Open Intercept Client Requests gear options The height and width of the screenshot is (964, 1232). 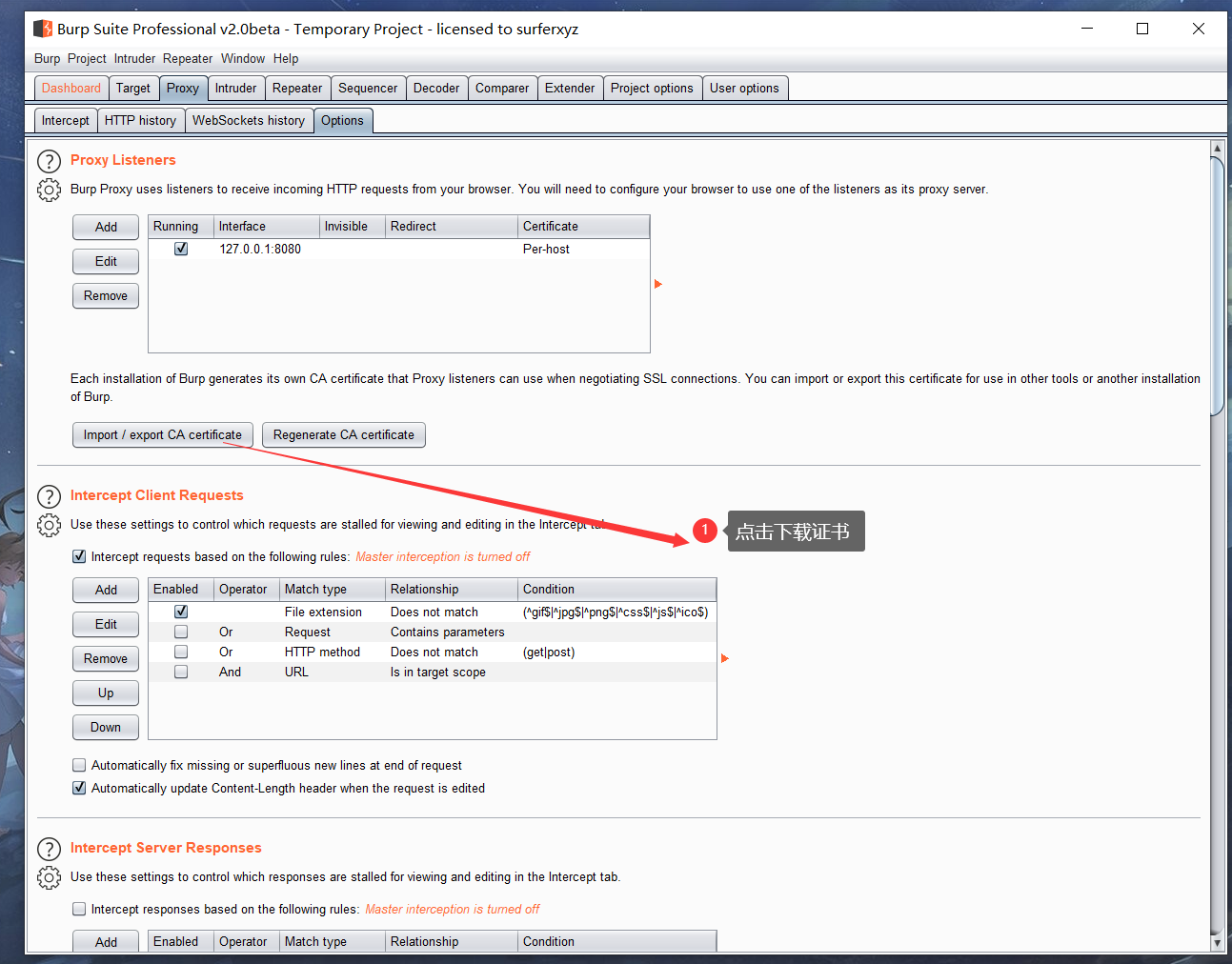click(x=49, y=525)
